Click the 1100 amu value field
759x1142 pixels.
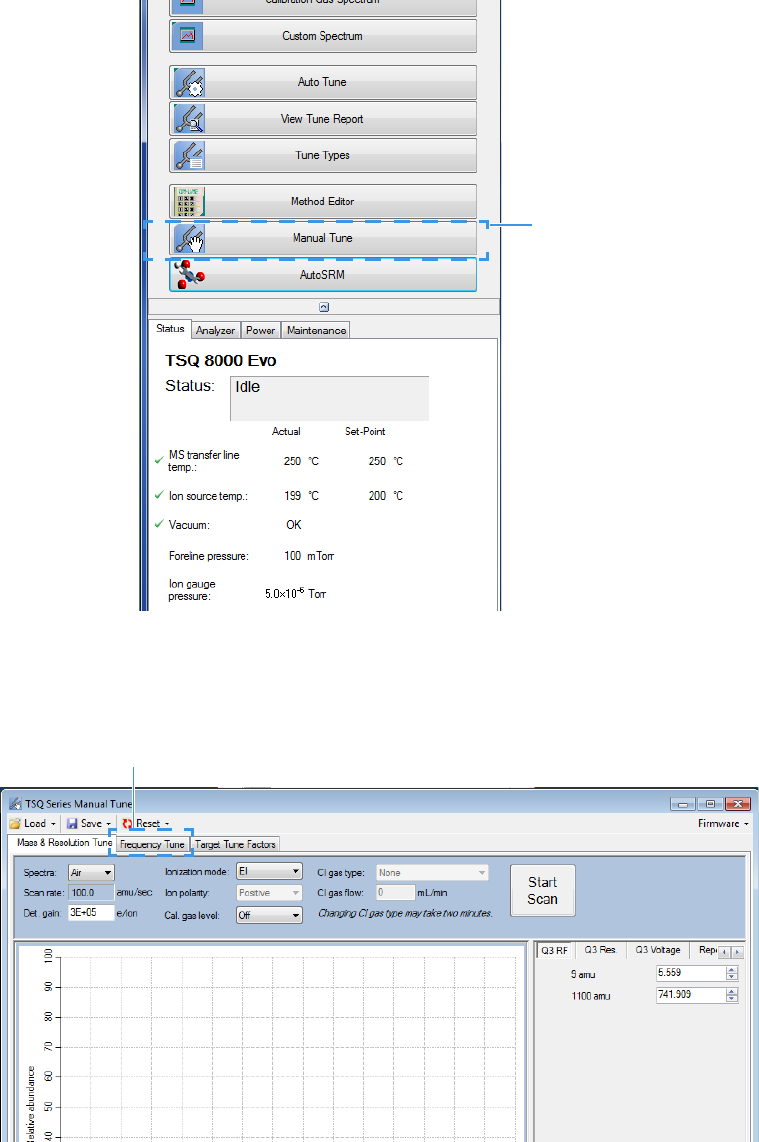coord(691,995)
